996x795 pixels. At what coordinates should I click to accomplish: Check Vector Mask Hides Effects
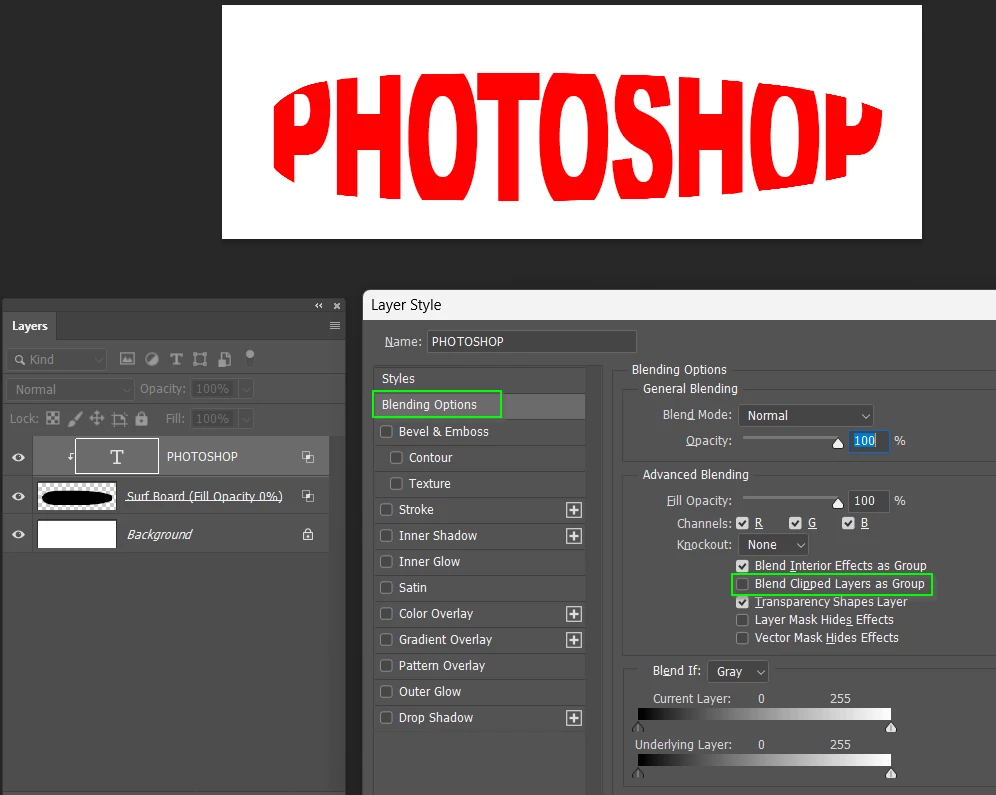[742, 638]
